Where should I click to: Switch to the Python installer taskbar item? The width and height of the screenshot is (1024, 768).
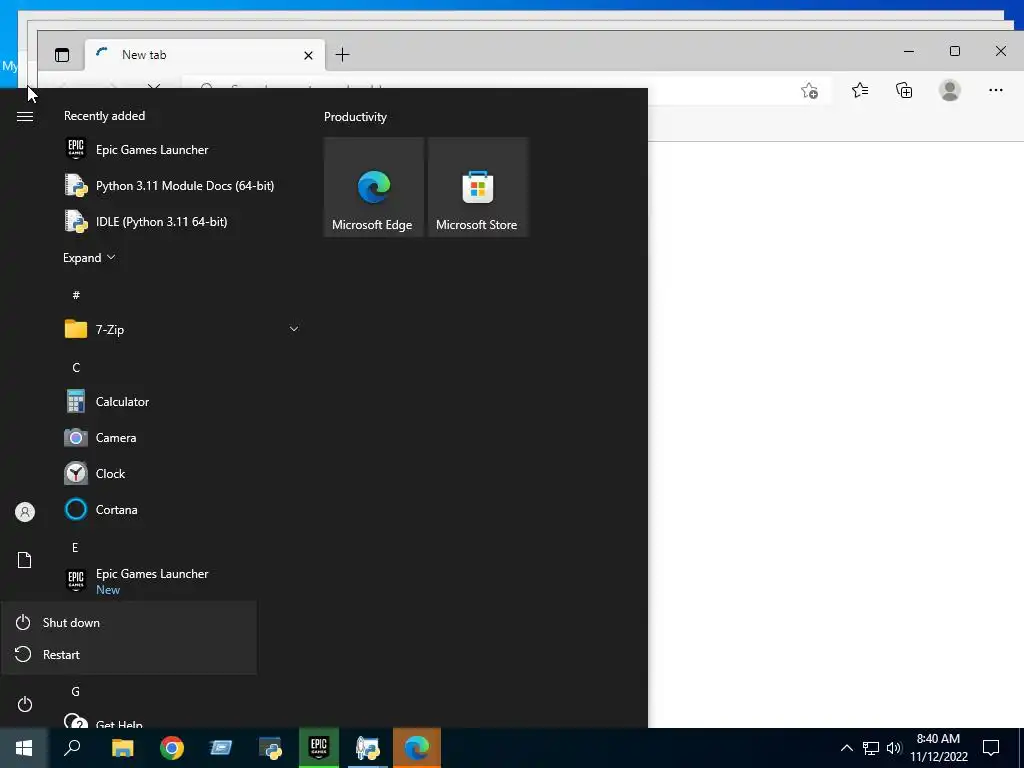368,748
